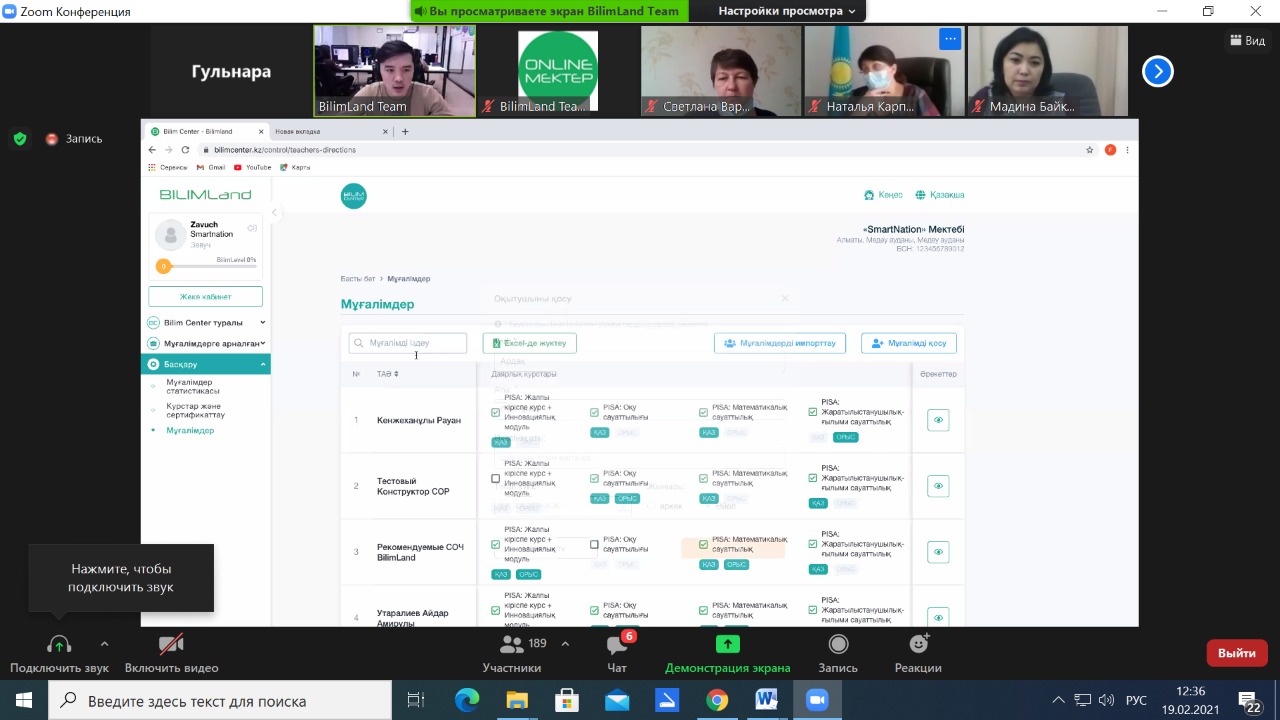Viewport: 1280px width, 720px height.
Task: Click the green Share Screen icon
Action: point(728,645)
